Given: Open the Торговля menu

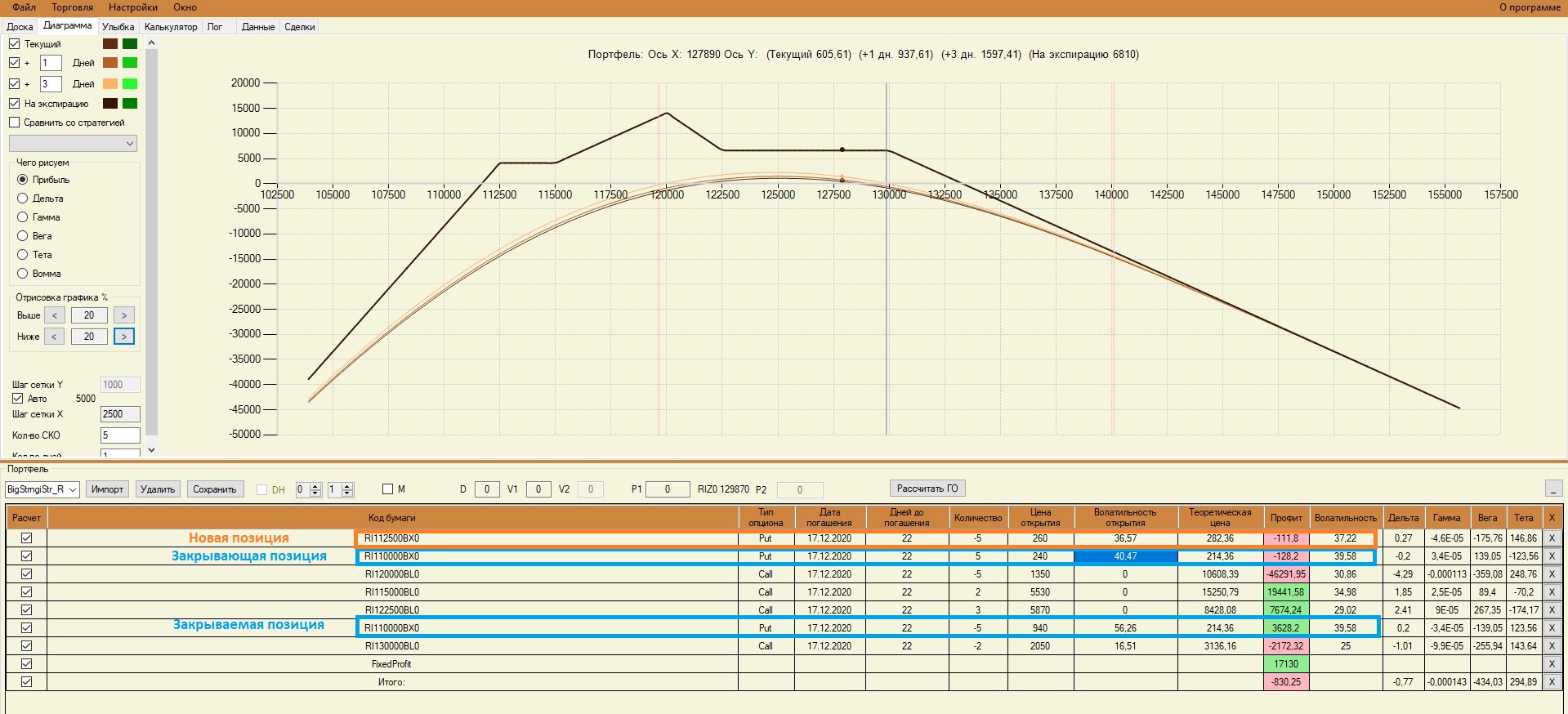Looking at the screenshot, I should coord(72,7).
